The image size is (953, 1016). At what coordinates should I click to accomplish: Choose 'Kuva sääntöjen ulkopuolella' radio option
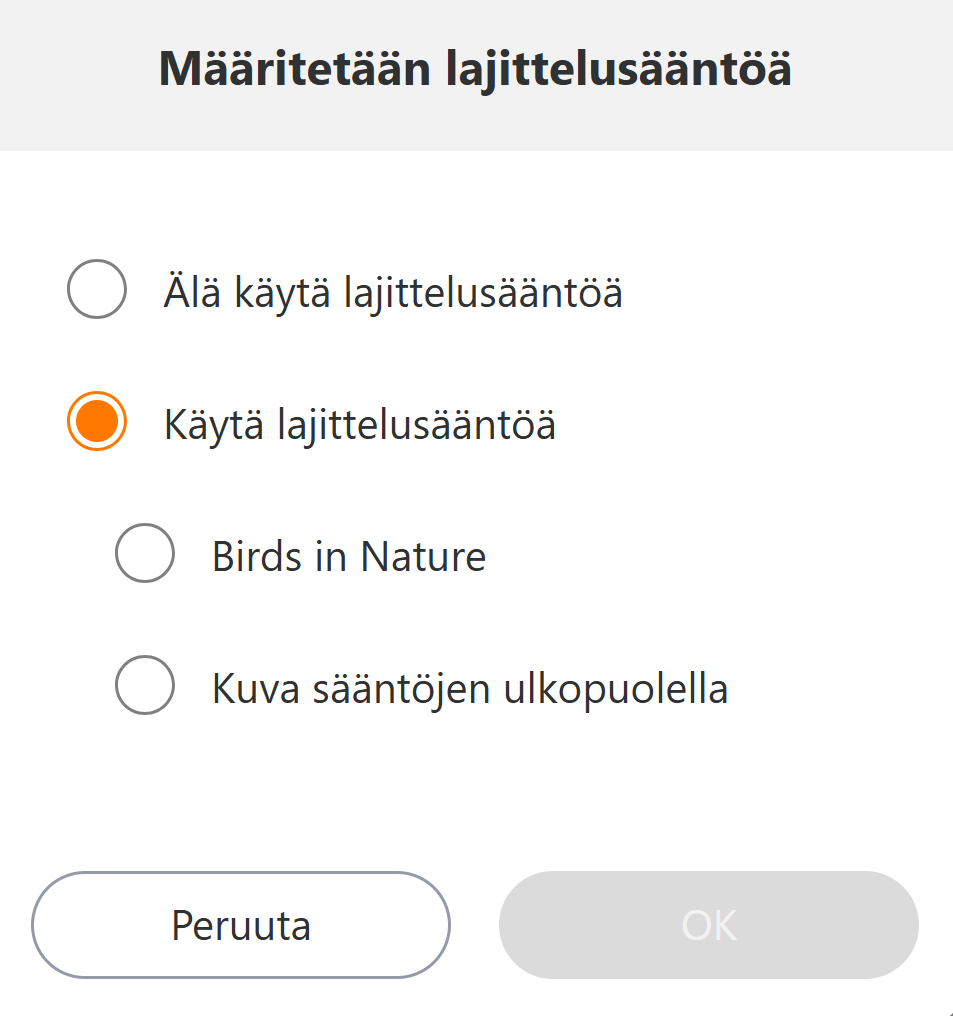coord(145,685)
